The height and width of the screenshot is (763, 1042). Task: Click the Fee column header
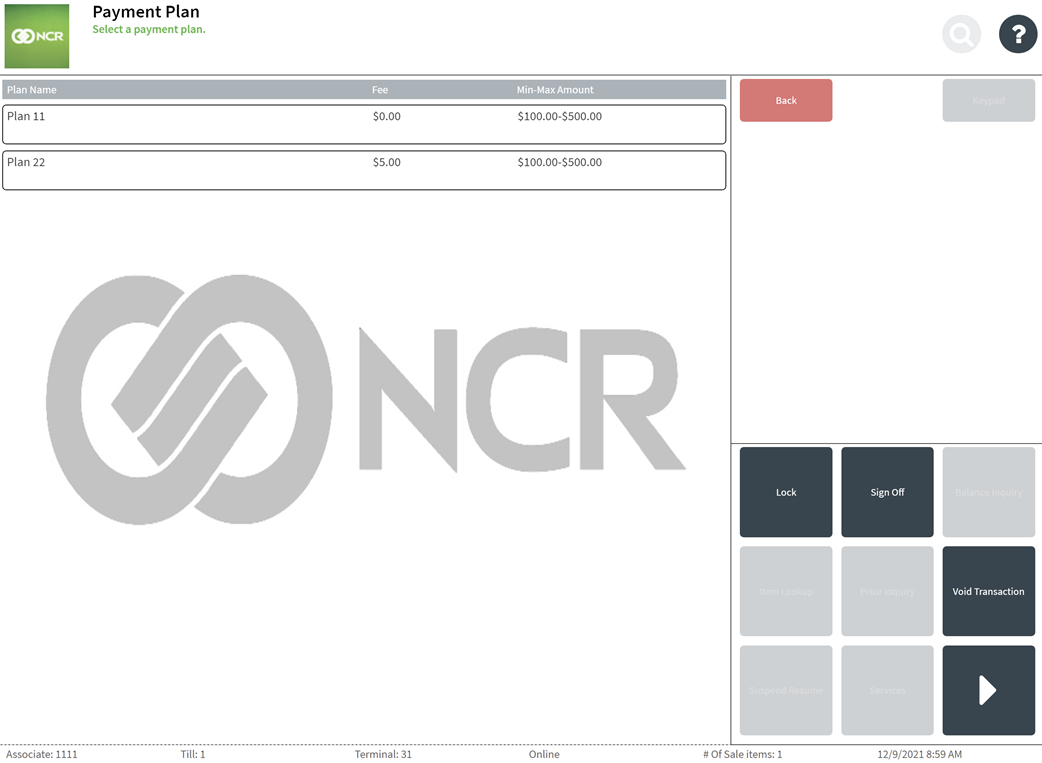[380, 90]
